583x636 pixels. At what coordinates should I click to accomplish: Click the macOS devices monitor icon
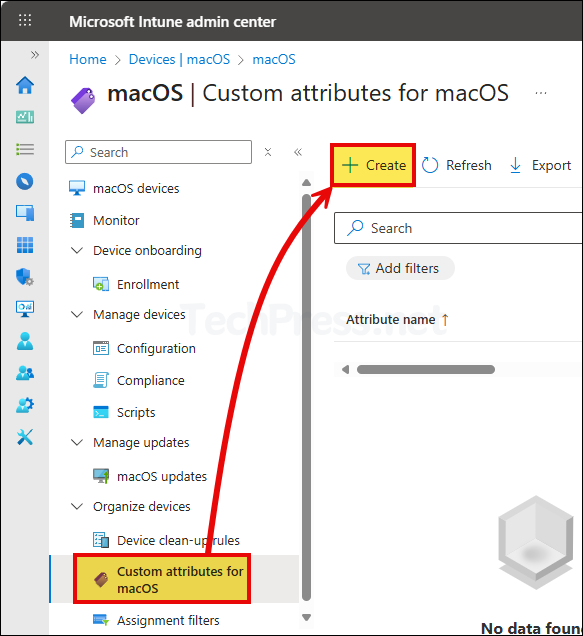click(77, 188)
